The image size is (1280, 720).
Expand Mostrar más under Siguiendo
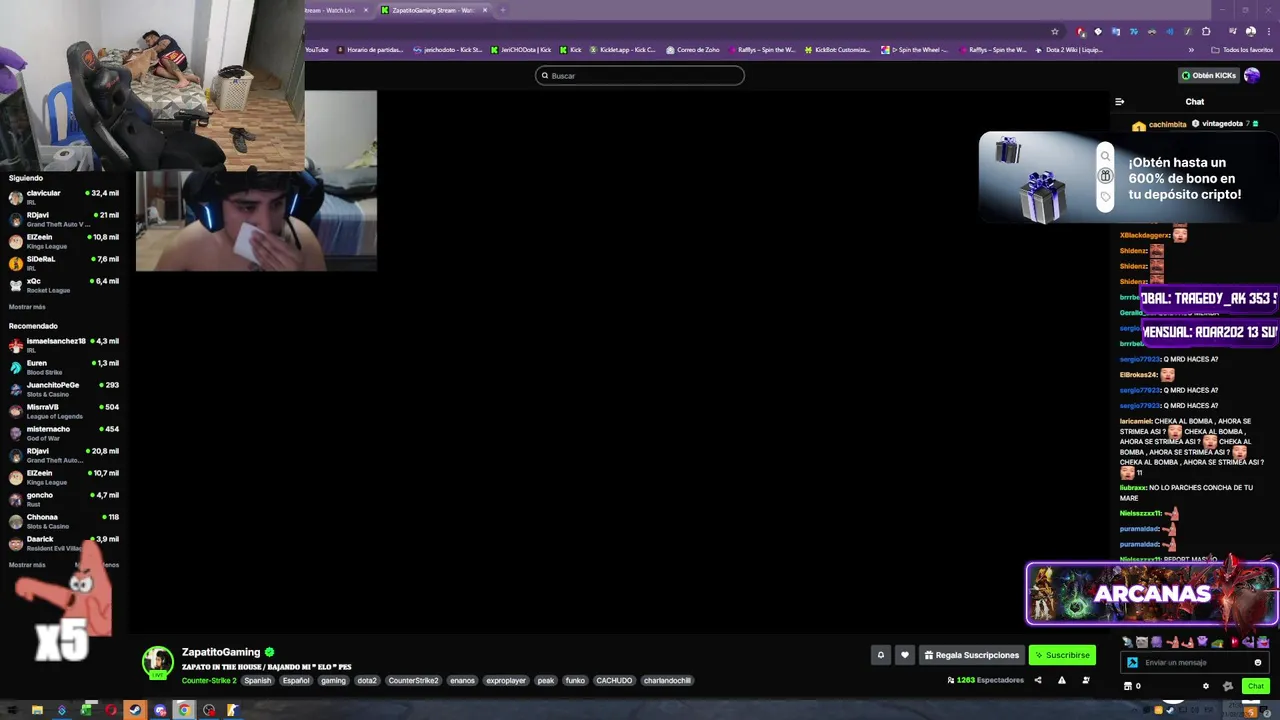pos(27,307)
